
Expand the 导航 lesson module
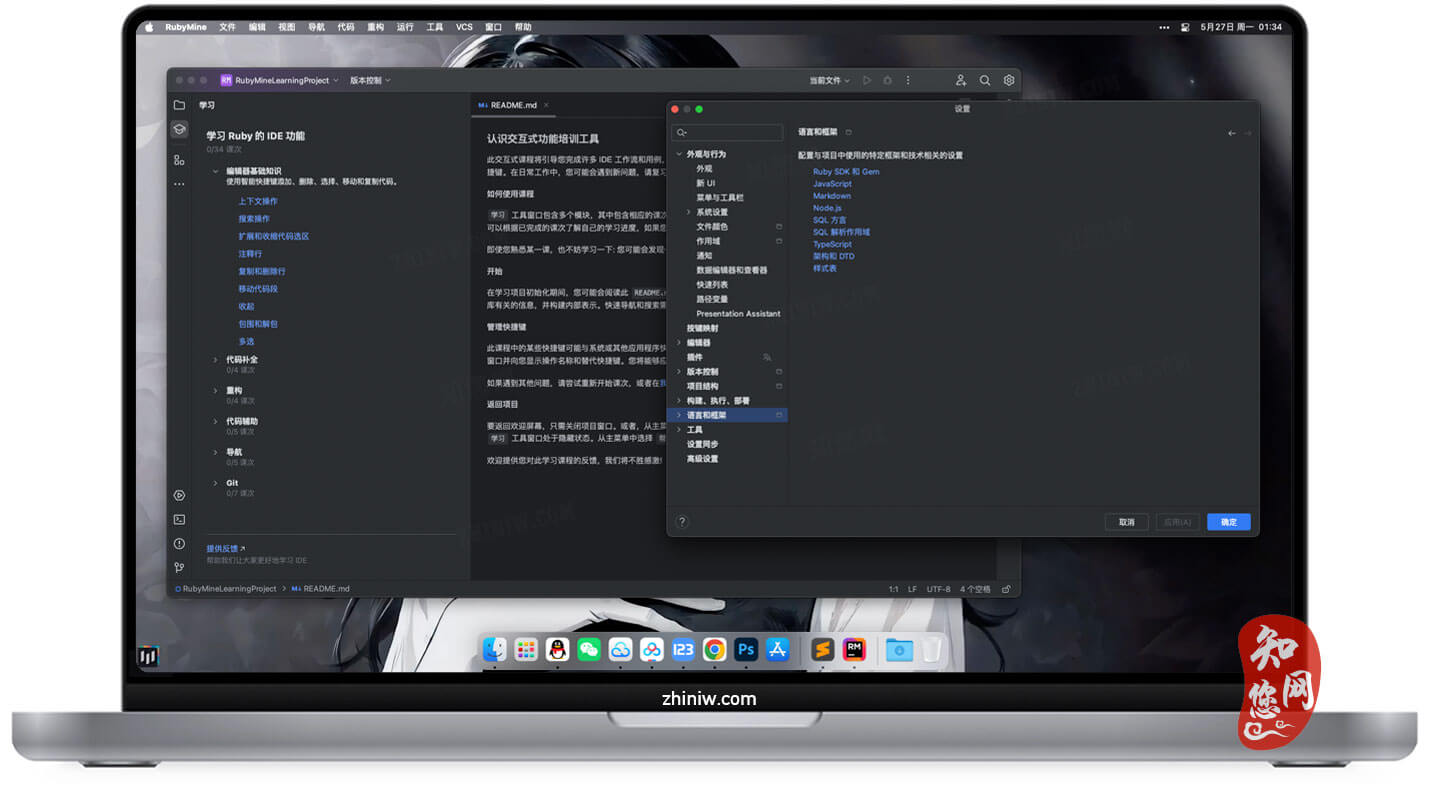click(215, 452)
